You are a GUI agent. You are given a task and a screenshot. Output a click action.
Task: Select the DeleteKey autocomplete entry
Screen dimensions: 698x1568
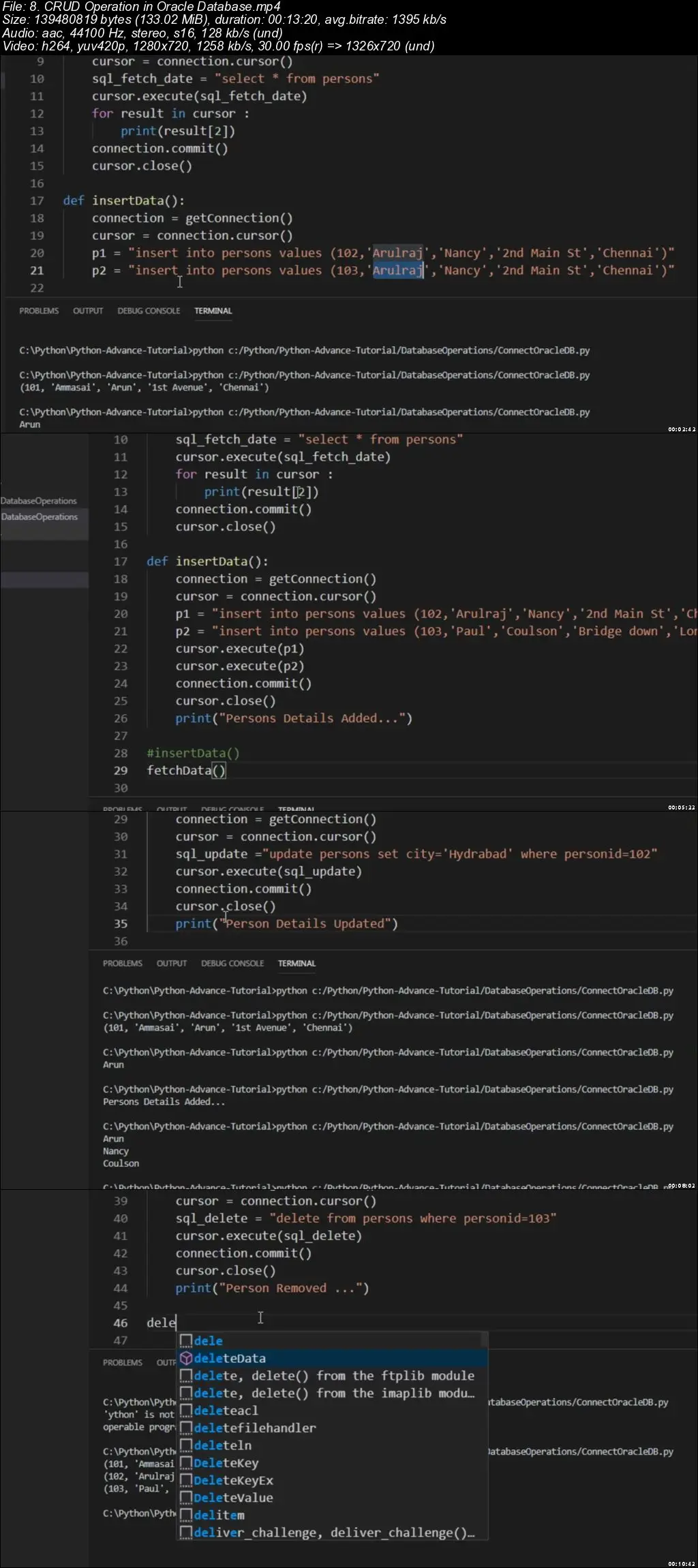click(x=226, y=1463)
